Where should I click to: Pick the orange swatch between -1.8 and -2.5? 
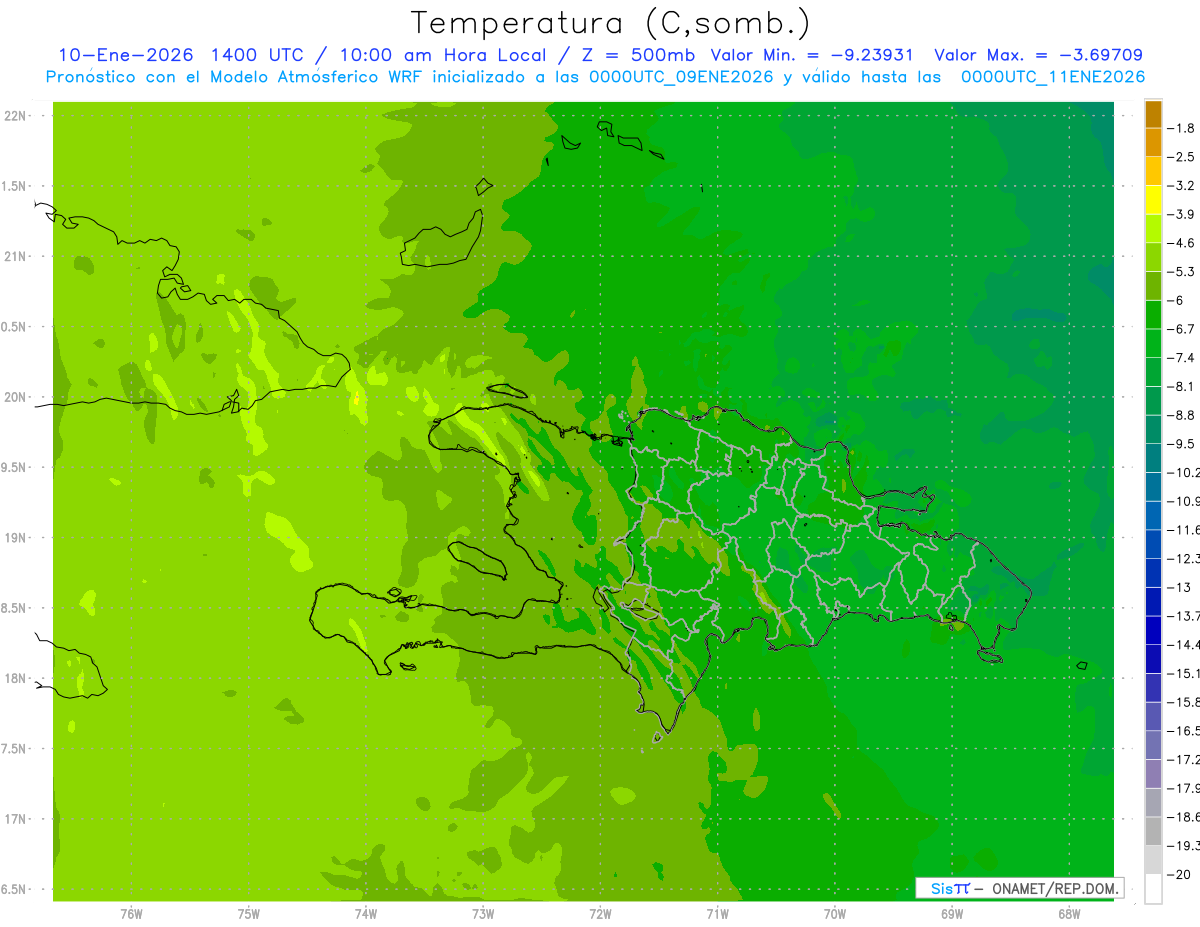click(1153, 142)
